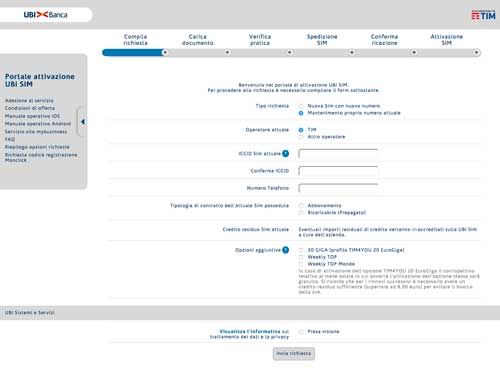The height and width of the screenshot is (382, 500).
Task: Focus the Numero Telefono input field
Action: coord(338,188)
